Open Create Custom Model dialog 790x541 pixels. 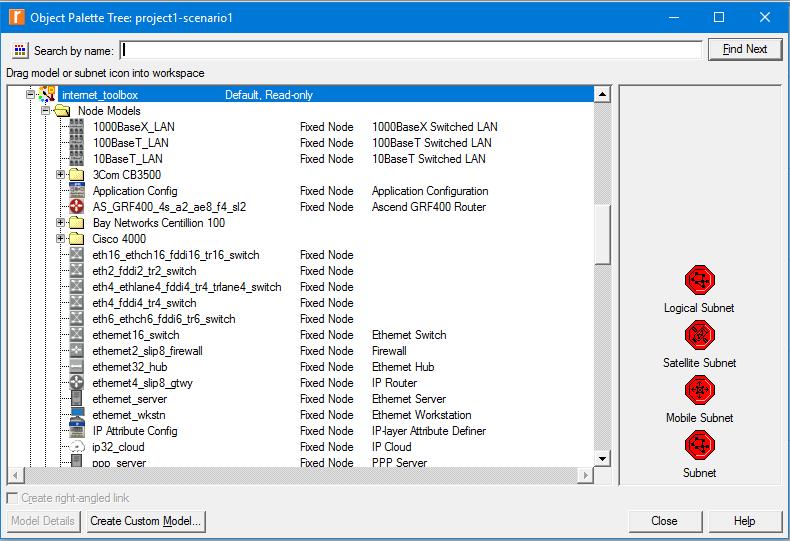(x=146, y=521)
